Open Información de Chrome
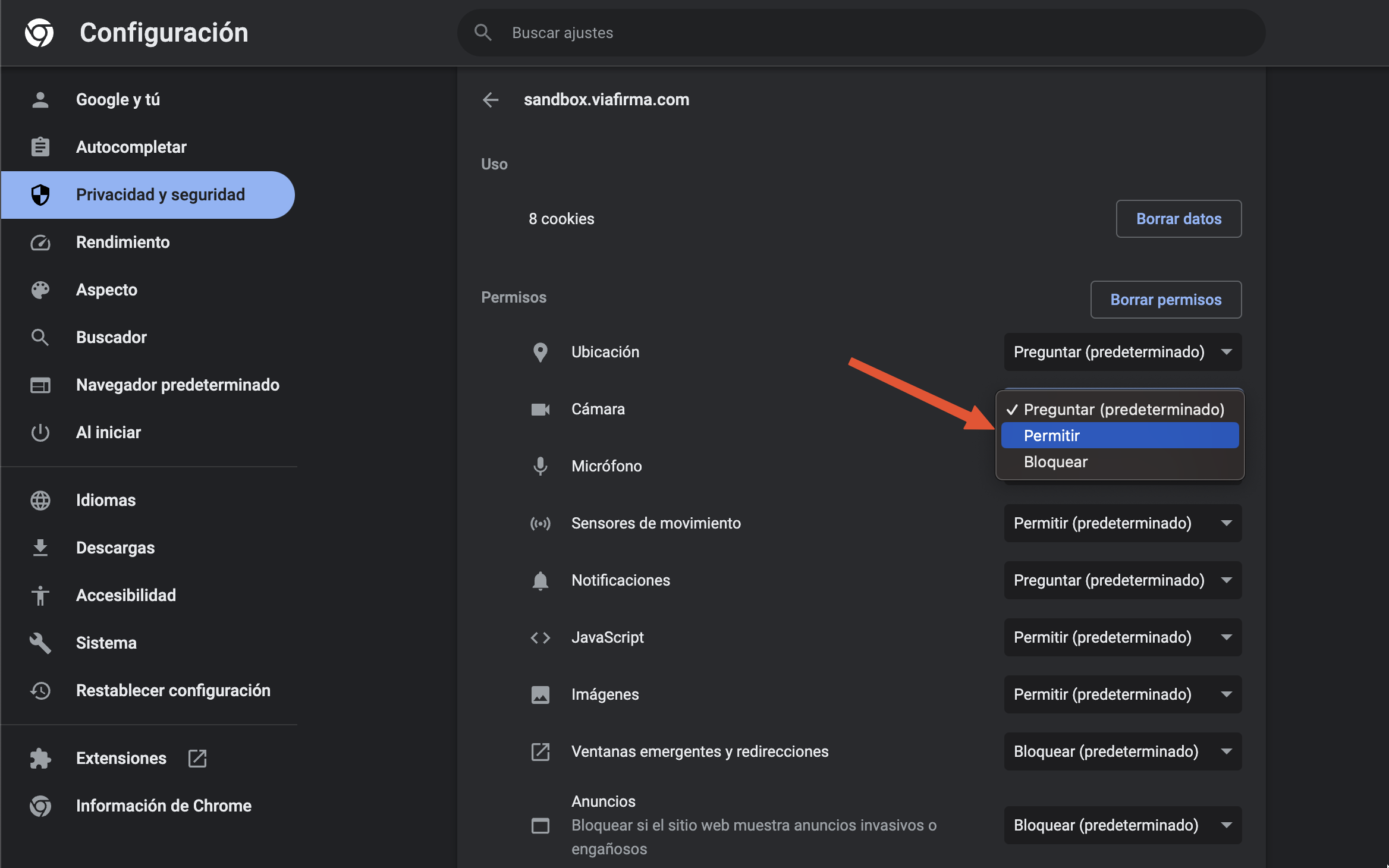Viewport: 1389px width, 868px height. tap(149, 806)
